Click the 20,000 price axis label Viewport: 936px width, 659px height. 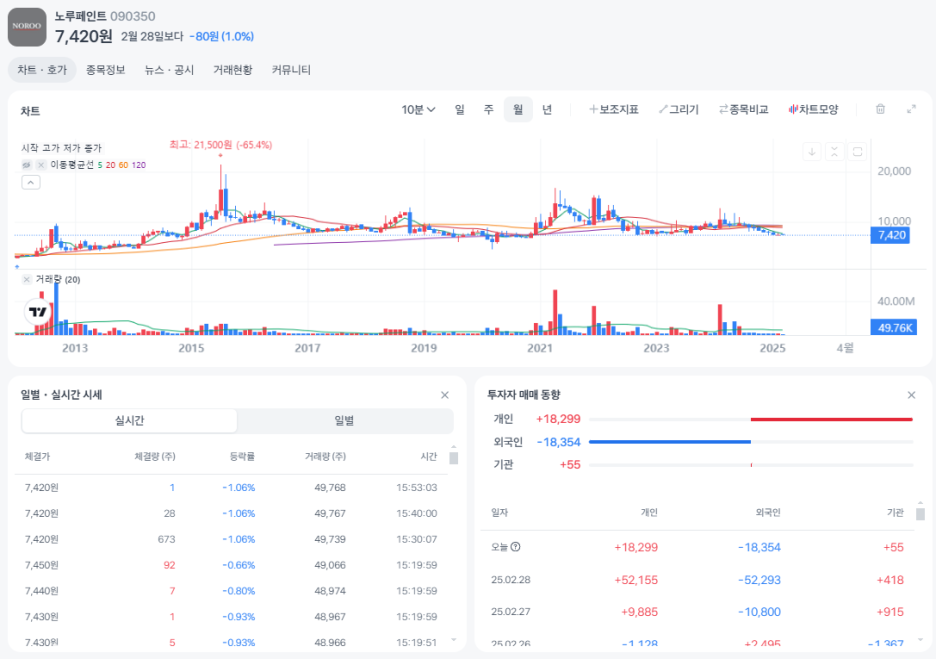point(894,171)
